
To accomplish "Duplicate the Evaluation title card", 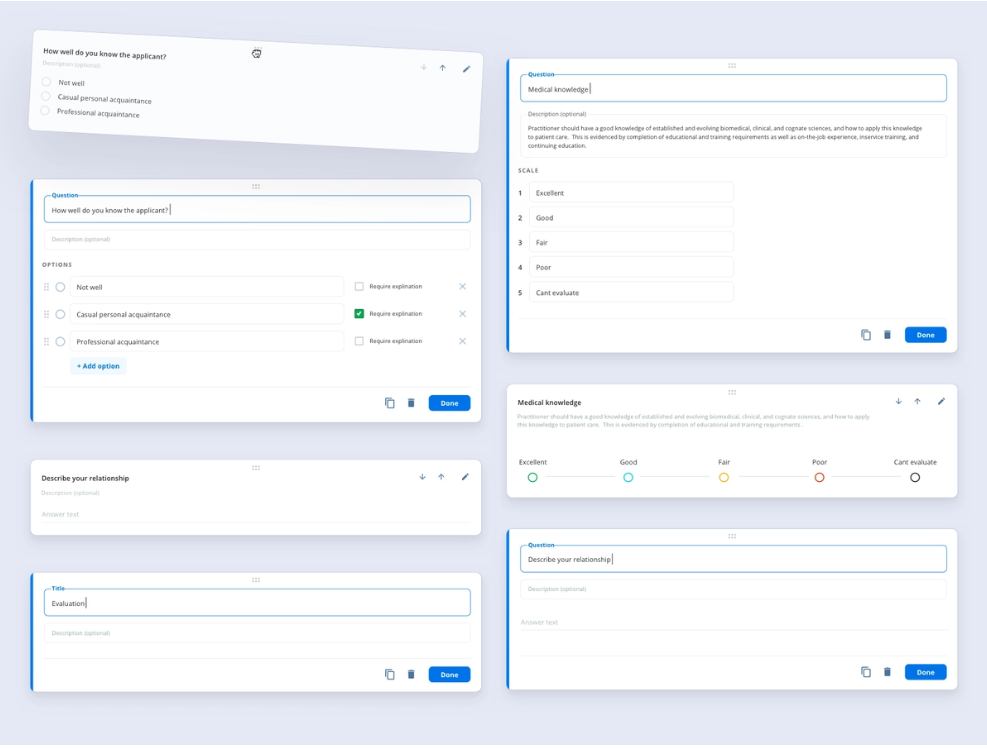I will 390,674.
